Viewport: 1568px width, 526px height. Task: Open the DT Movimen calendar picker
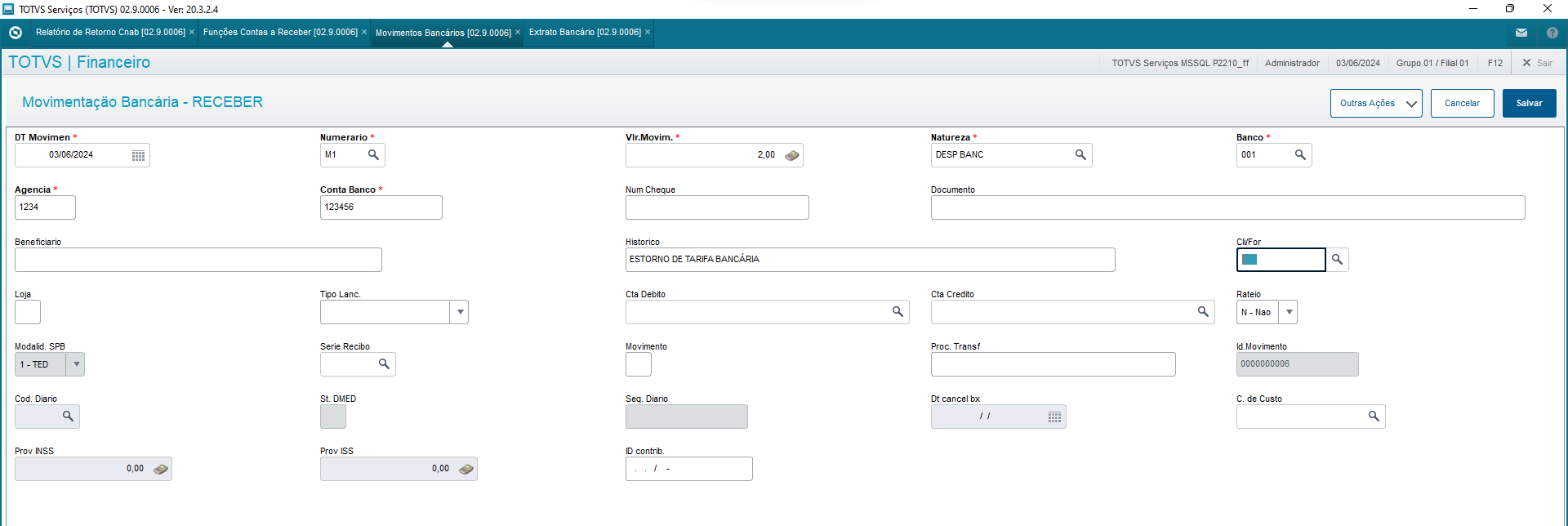[138, 155]
